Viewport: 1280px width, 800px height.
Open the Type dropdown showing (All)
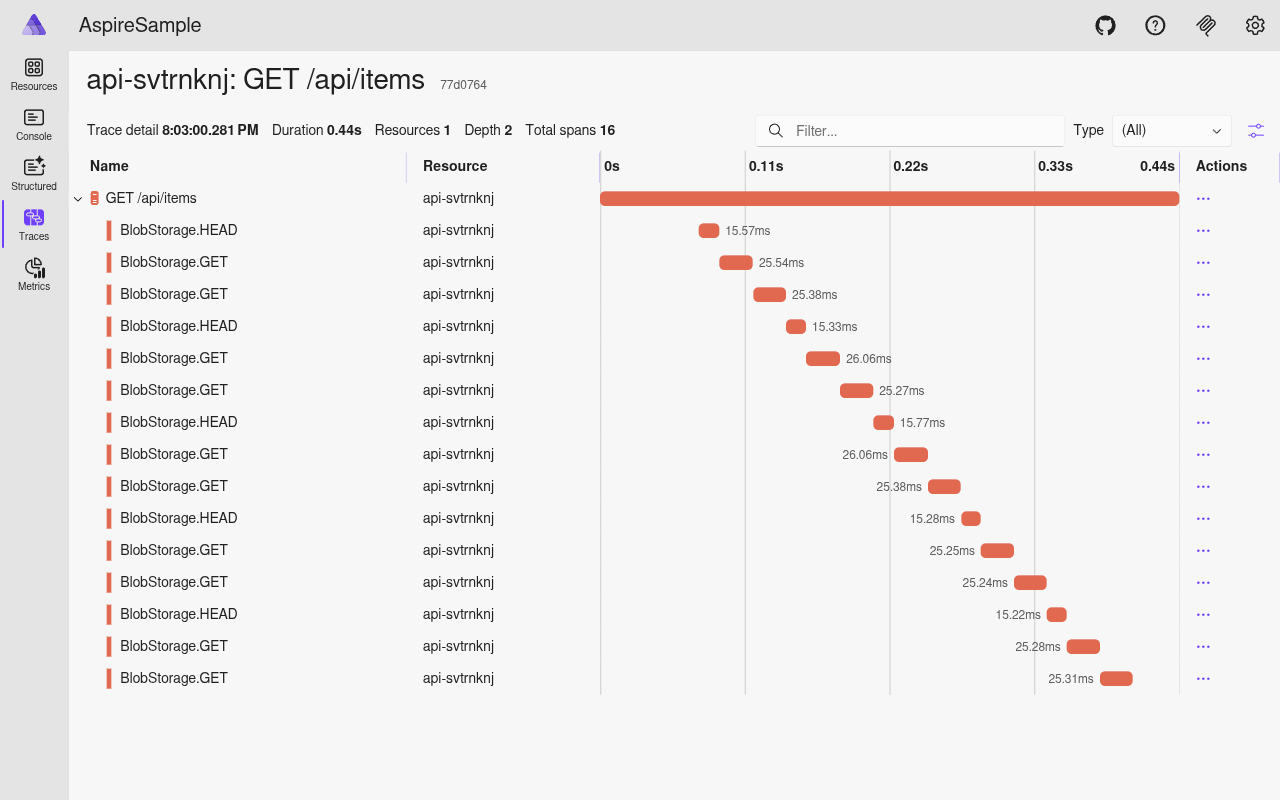point(1171,130)
